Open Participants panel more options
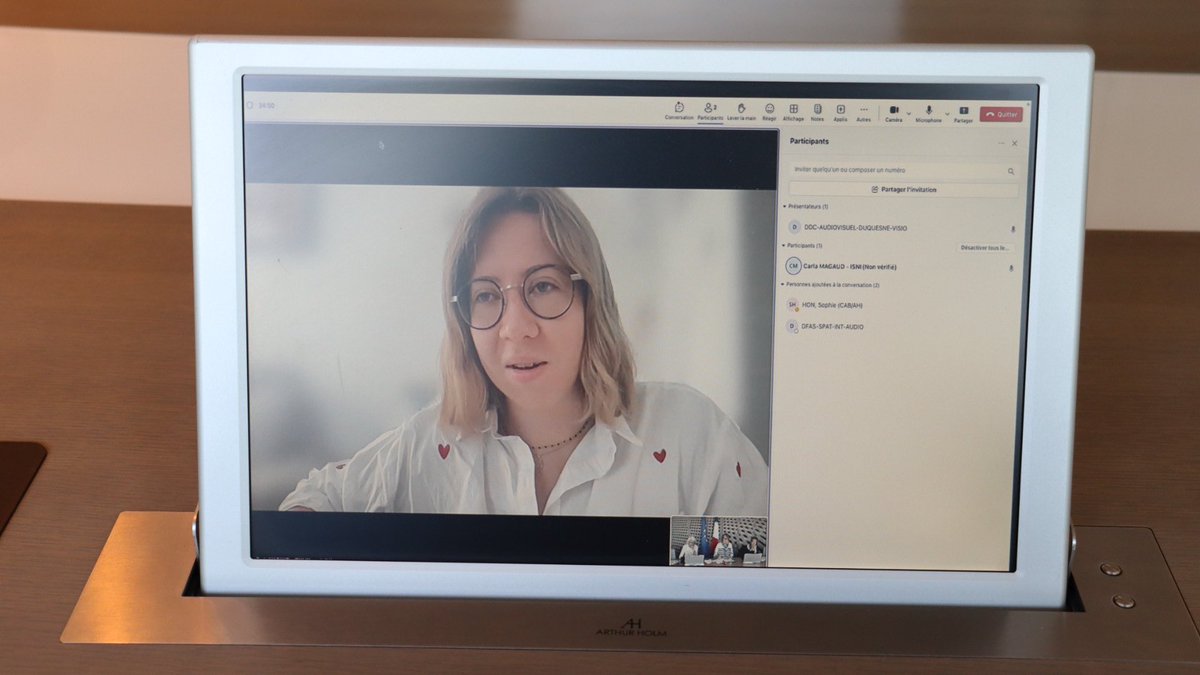Screen dimensions: 1200x675 click(1001, 143)
